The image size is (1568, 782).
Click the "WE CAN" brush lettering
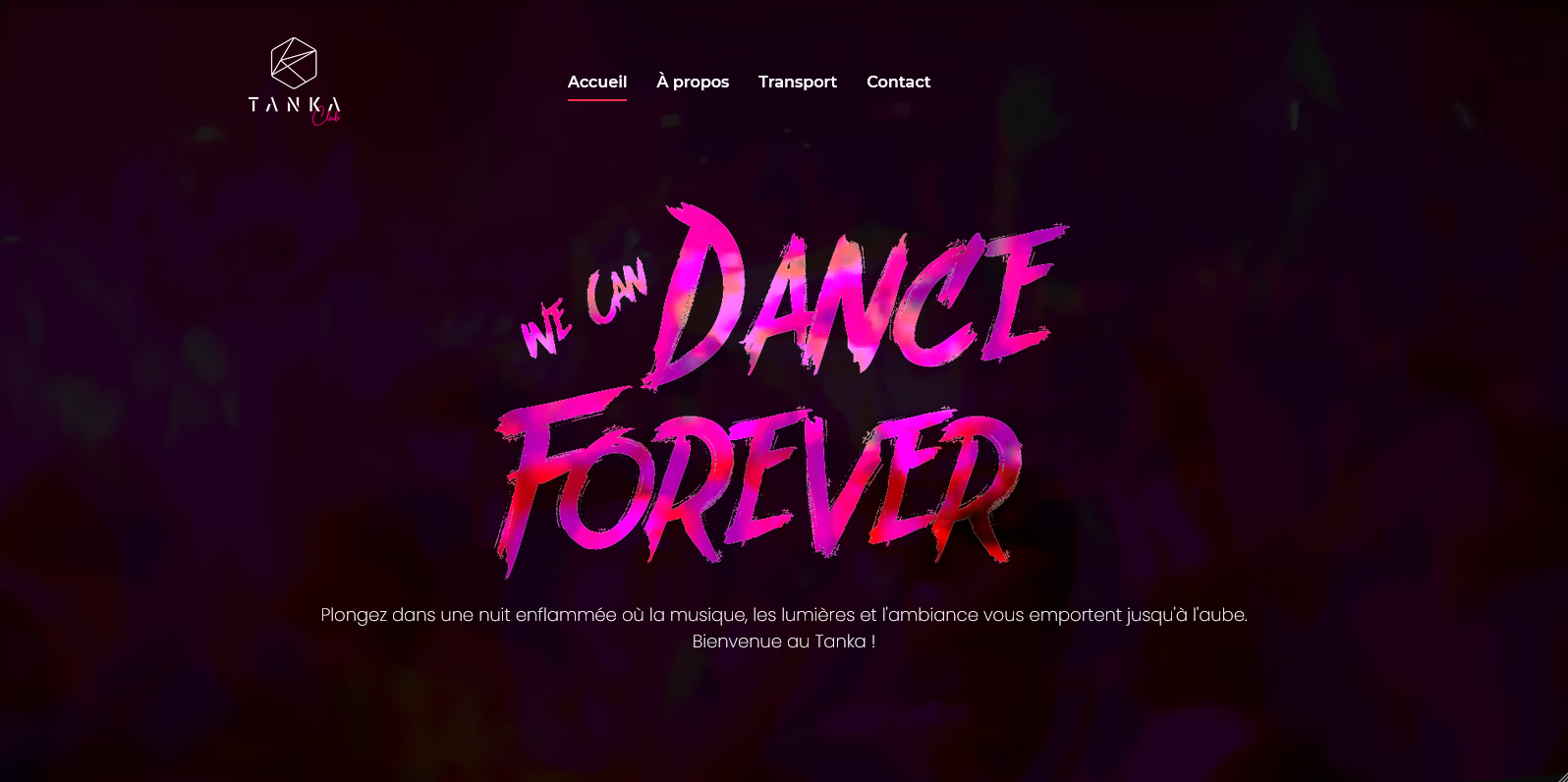pyautogui.click(x=585, y=310)
